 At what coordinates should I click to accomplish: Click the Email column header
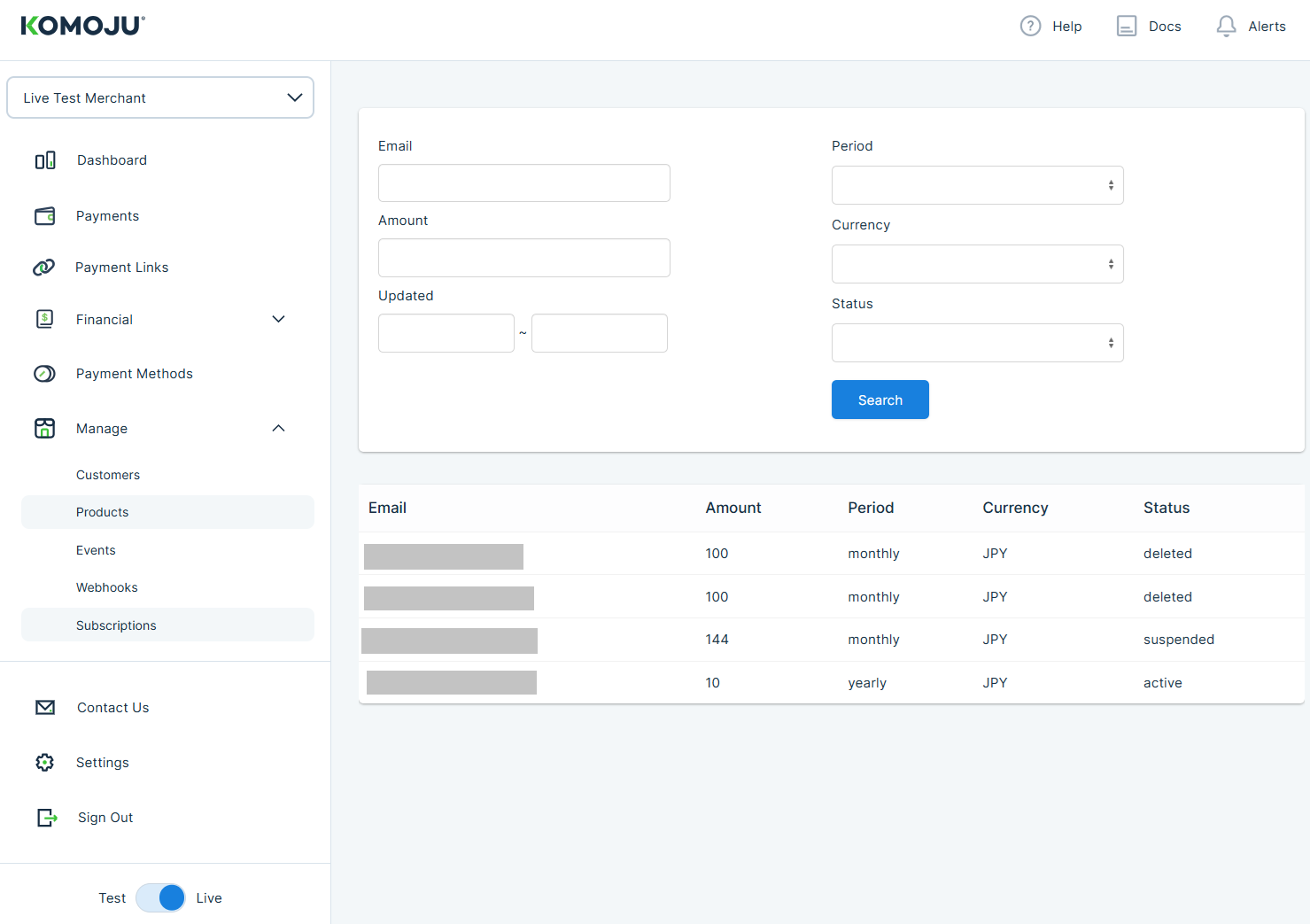click(387, 508)
